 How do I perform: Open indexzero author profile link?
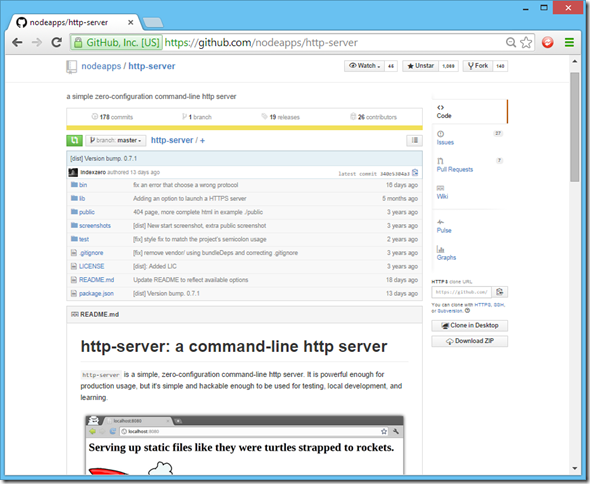[93, 172]
